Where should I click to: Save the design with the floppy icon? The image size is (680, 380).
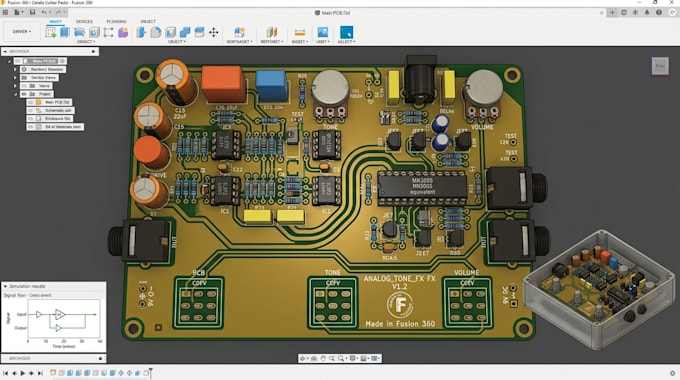[x=32, y=13]
